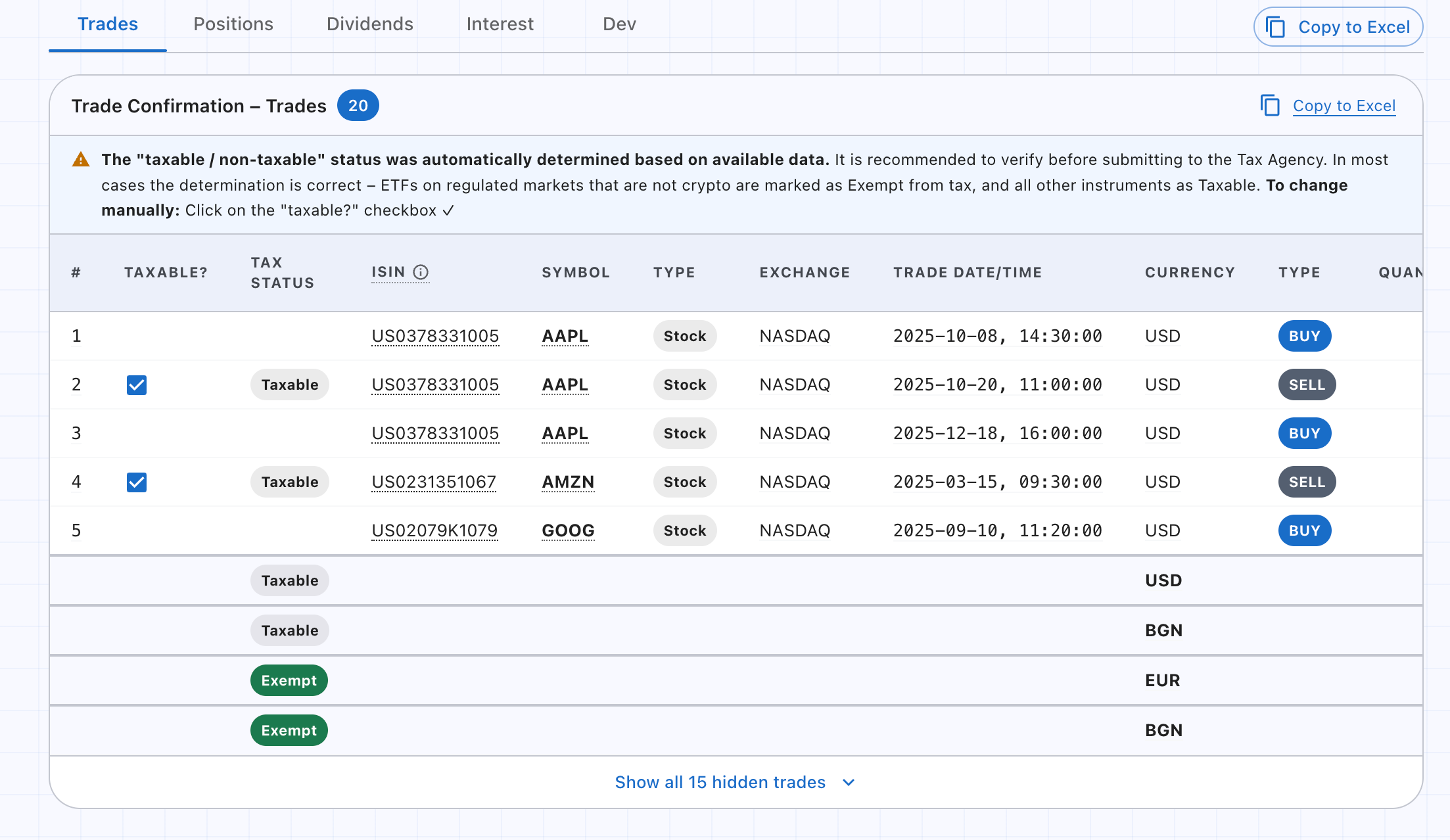
Task: Click AAPL symbol in row 1
Action: click(565, 336)
